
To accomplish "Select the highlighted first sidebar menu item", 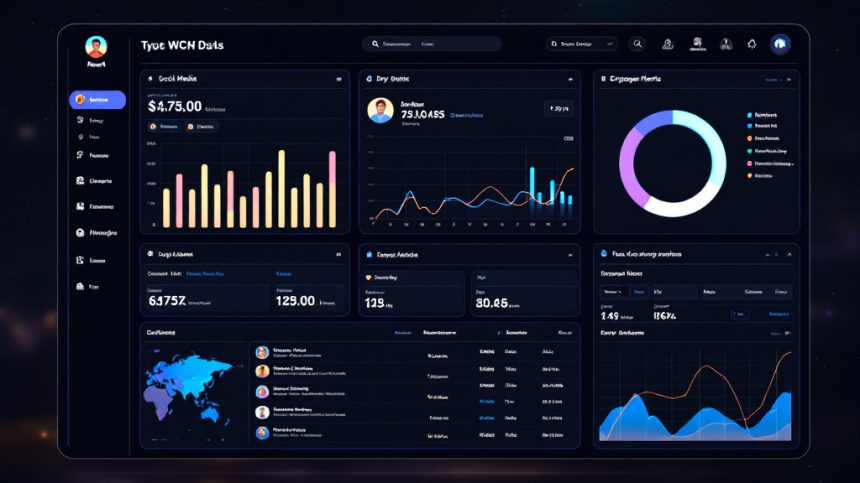I will pos(97,100).
